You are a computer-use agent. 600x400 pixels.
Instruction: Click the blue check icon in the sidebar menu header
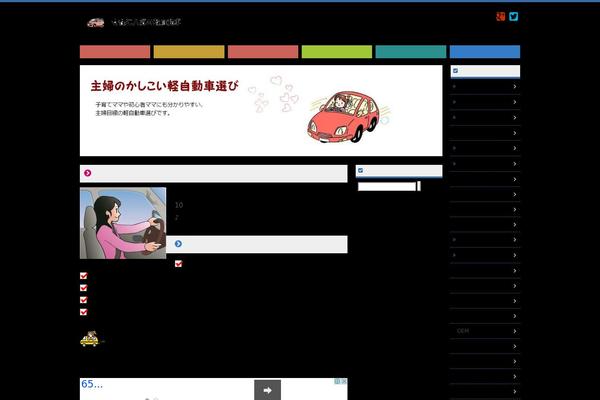455,71
